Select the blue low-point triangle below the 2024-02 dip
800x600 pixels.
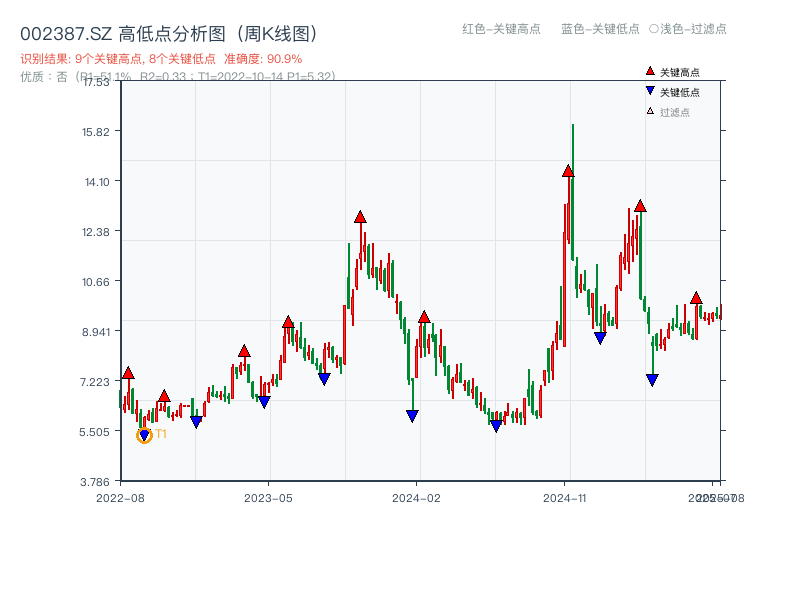410,415
